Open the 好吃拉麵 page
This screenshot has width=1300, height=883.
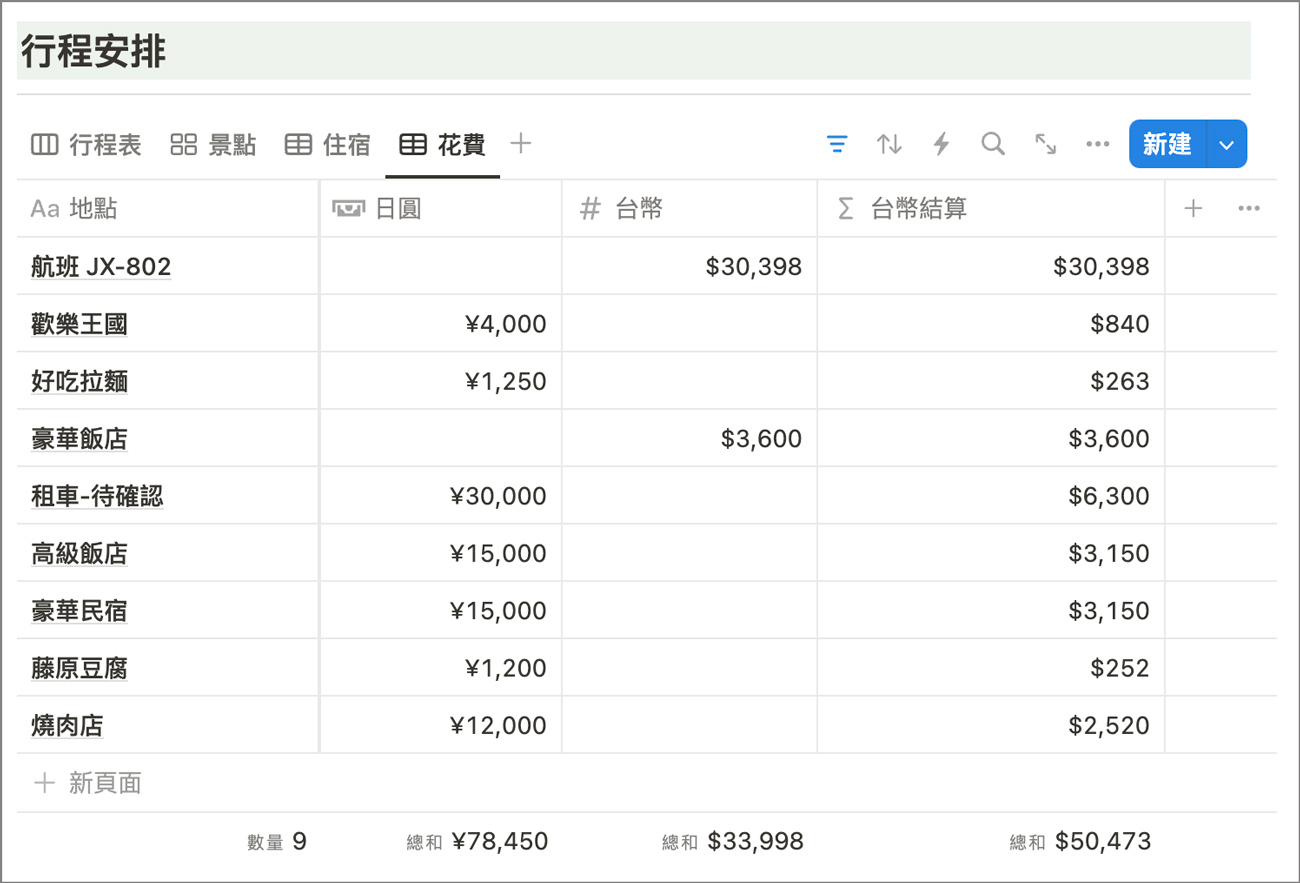pos(79,381)
